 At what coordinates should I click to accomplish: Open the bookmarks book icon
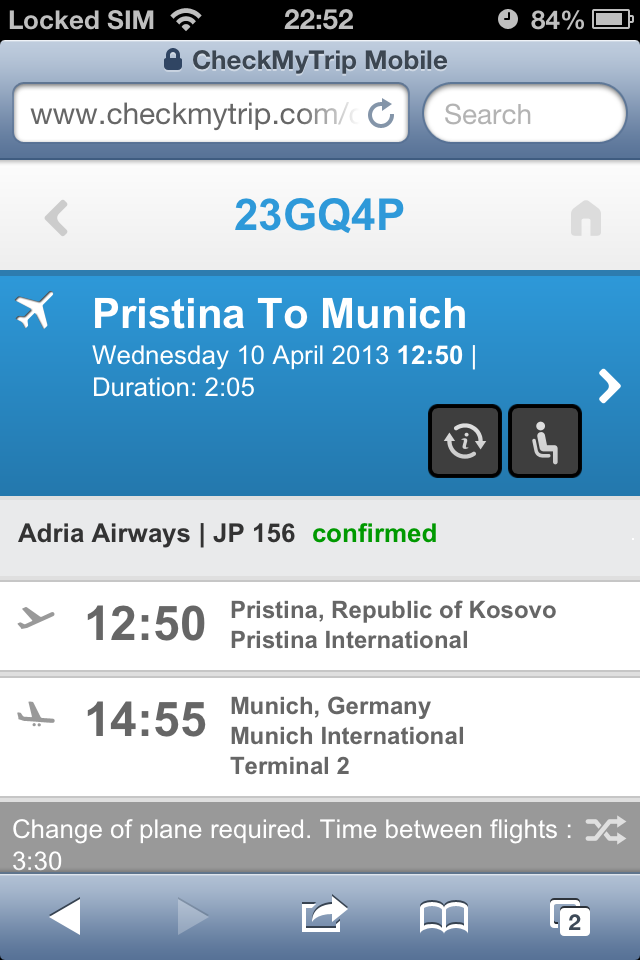click(444, 917)
